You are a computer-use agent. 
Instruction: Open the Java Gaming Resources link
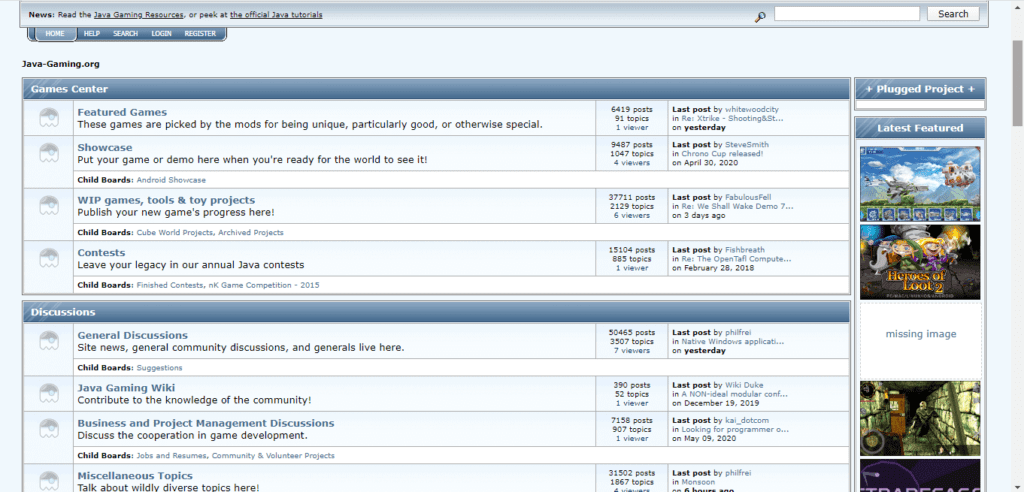tap(140, 15)
